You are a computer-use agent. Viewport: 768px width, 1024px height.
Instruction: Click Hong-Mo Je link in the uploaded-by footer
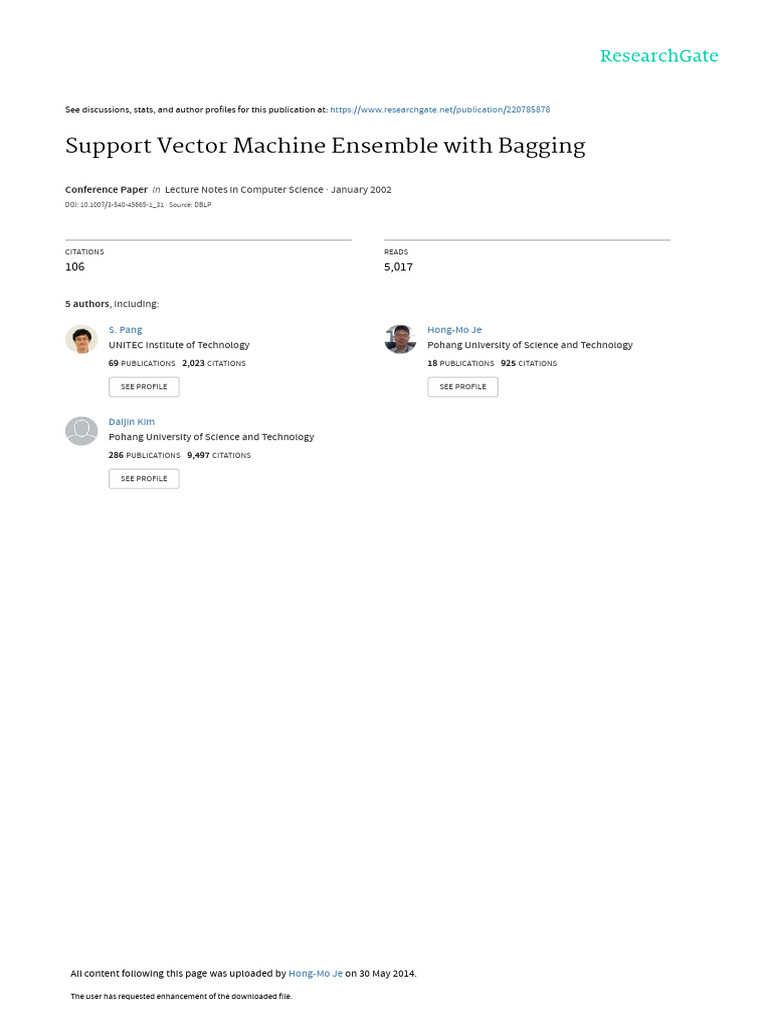[x=315, y=973]
